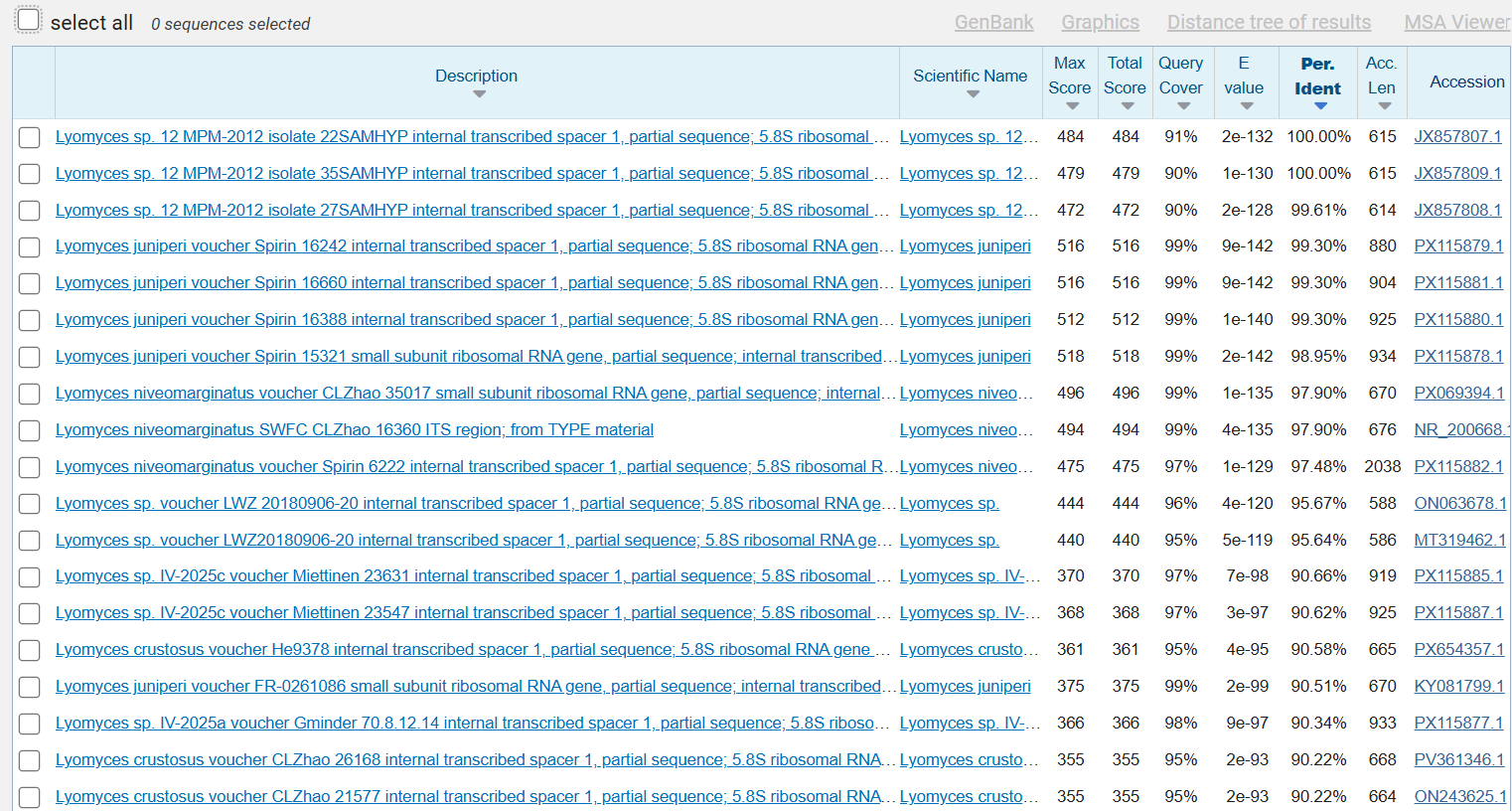Sort by Query Cover arrow icon
The height and width of the screenshot is (811, 1512).
[x=1183, y=106]
